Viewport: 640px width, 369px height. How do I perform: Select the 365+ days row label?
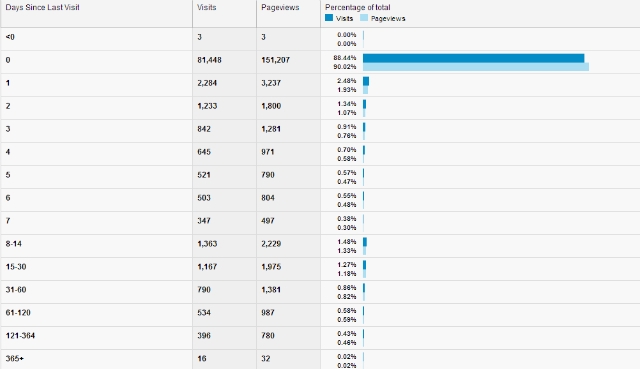15,358
